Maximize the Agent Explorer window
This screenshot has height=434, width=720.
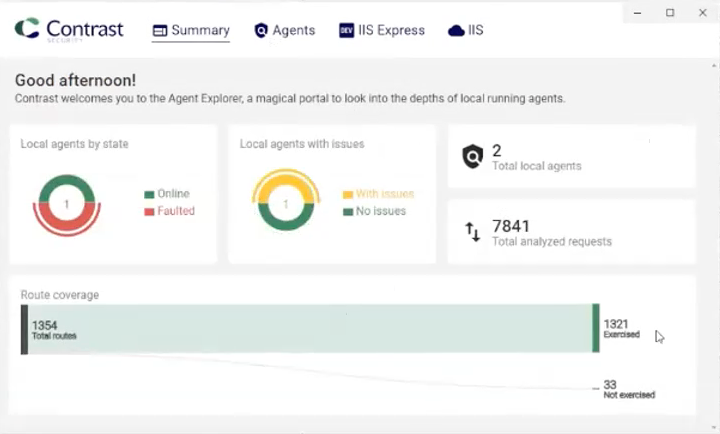pyautogui.click(x=670, y=12)
